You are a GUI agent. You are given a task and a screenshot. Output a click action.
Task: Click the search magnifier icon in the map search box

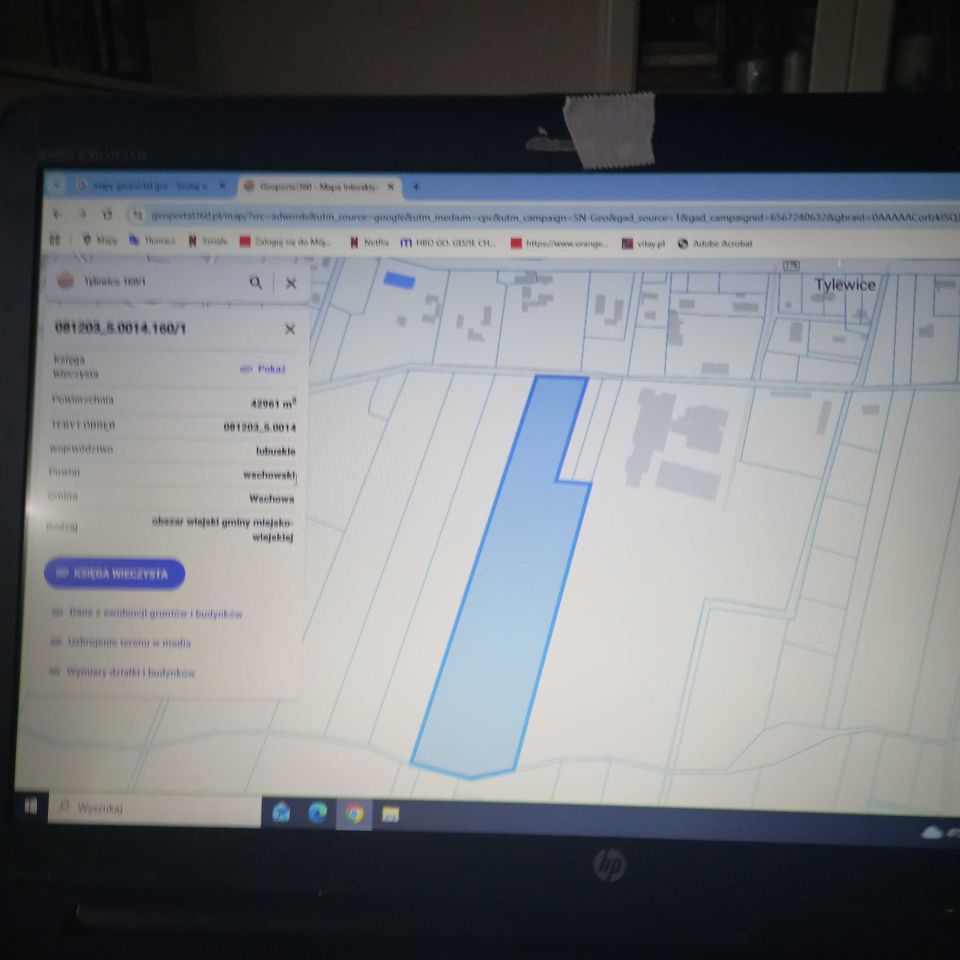[x=255, y=282]
